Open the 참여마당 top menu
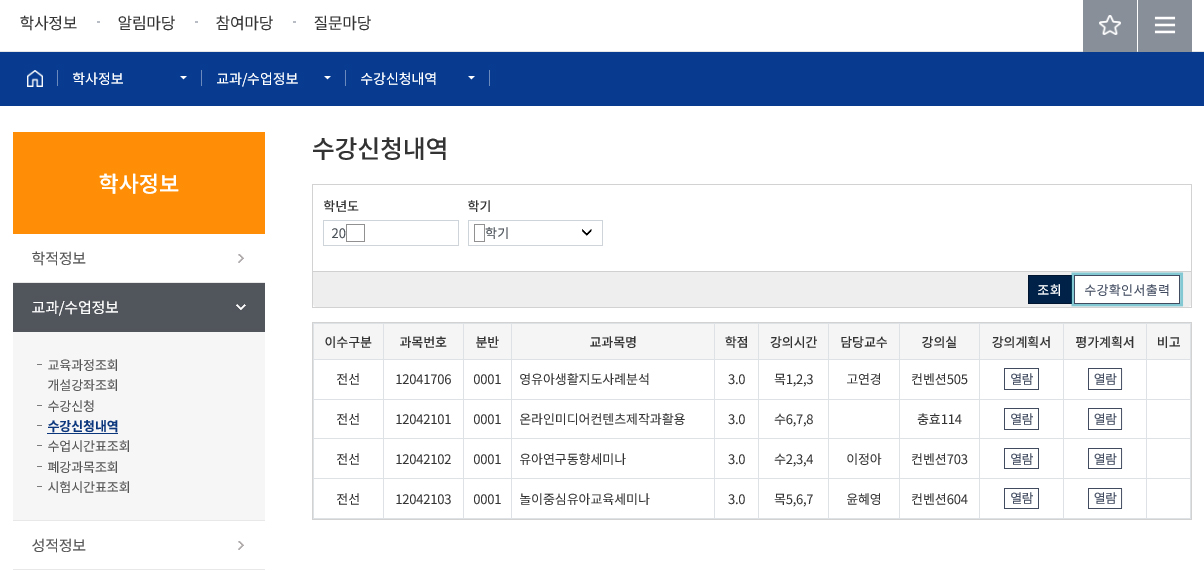Screen dimensions: 1204x571 coord(244,23)
